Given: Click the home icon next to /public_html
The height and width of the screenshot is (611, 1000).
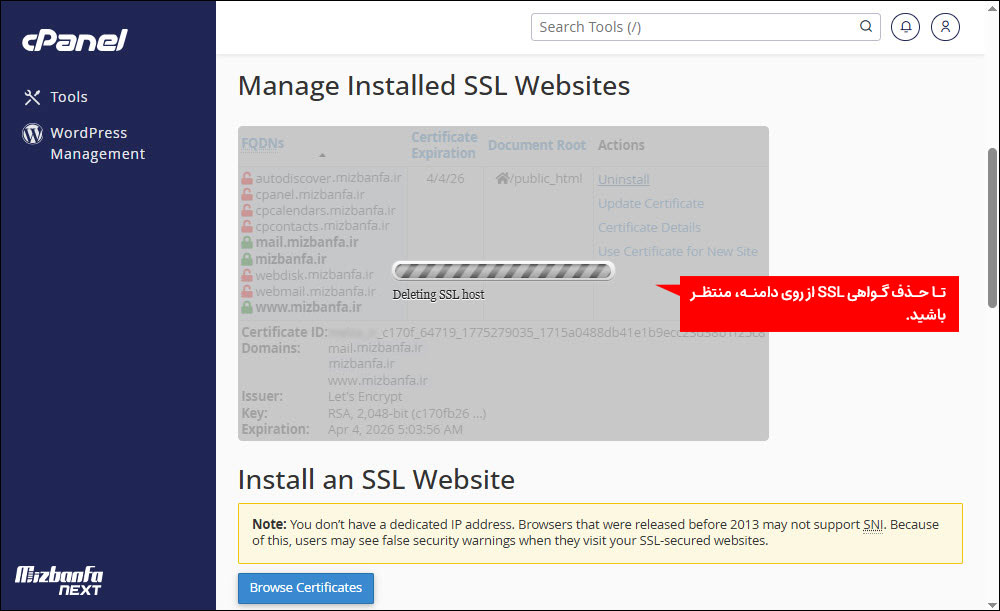Looking at the screenshot, I should tap(502, 178).
